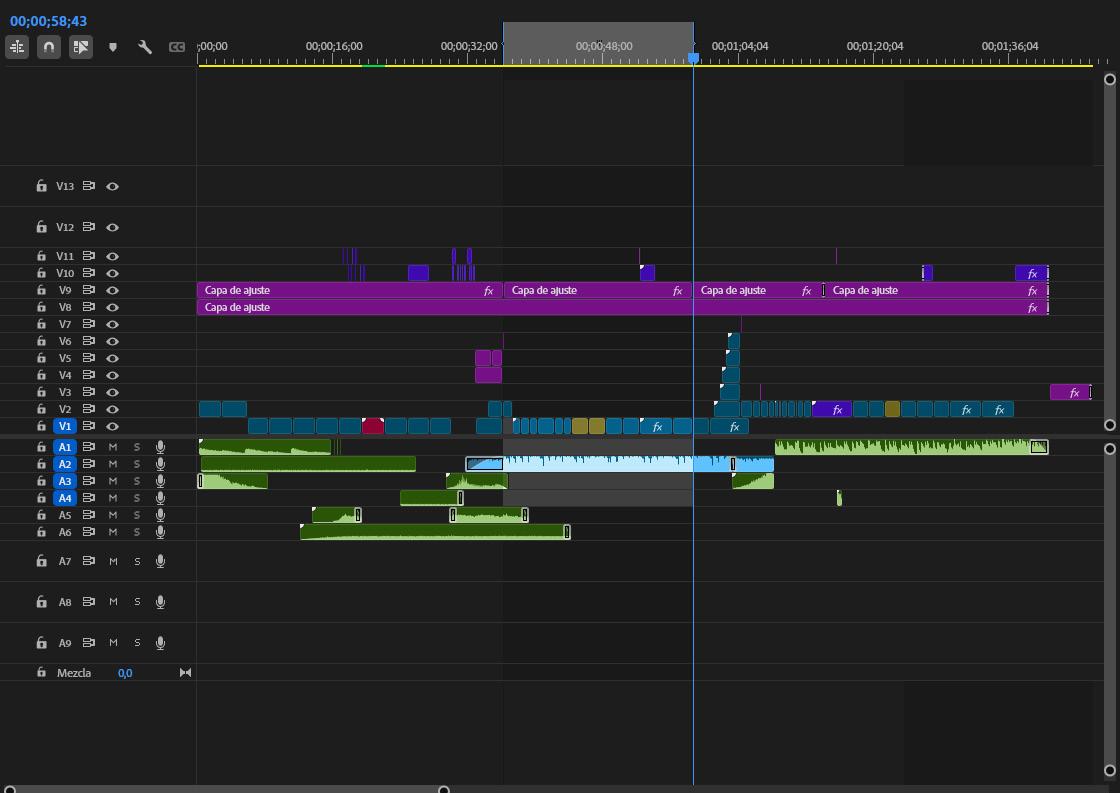Enable voice-over record on track A6
Image resolution: width=1120 pixels, height=793 pixels.
(161, 532)
